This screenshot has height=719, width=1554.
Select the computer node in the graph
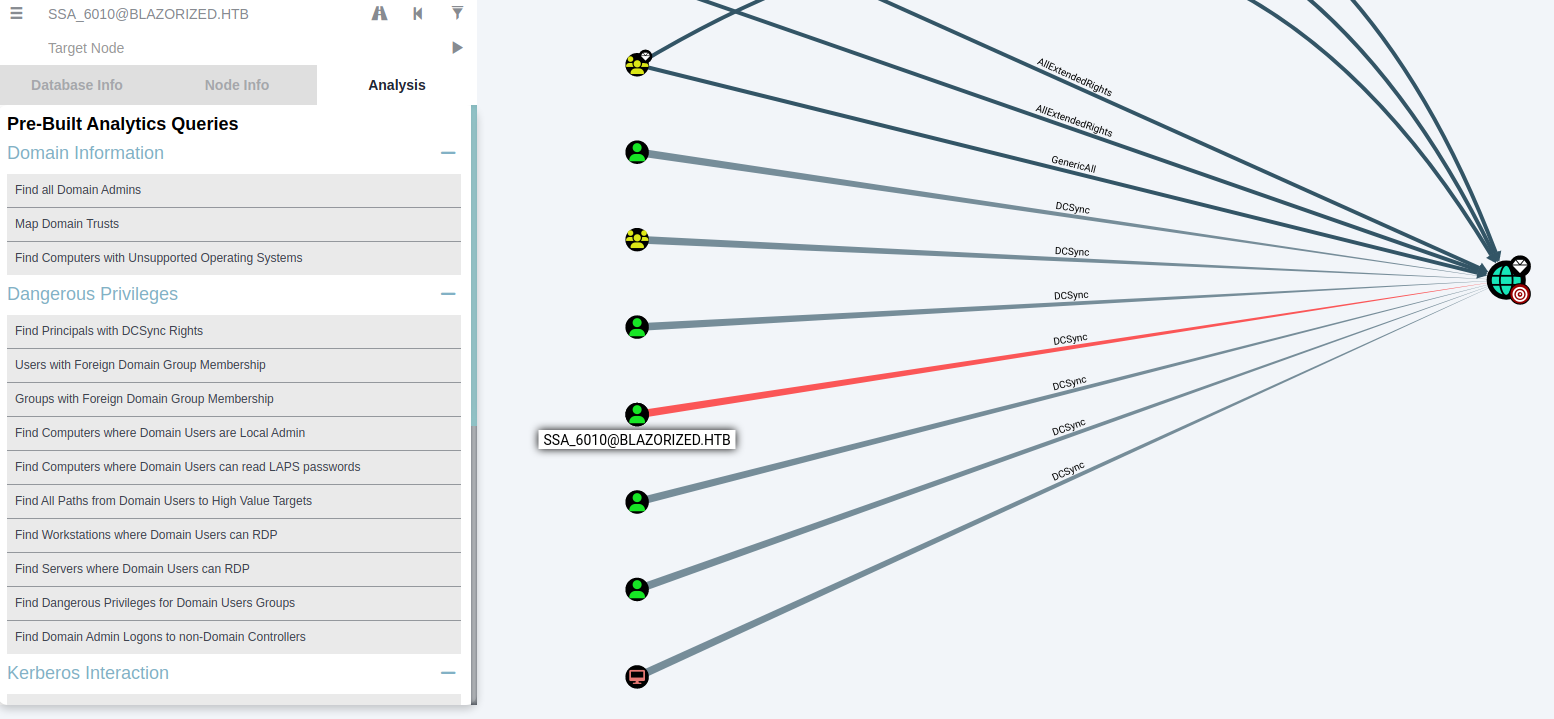637,677
